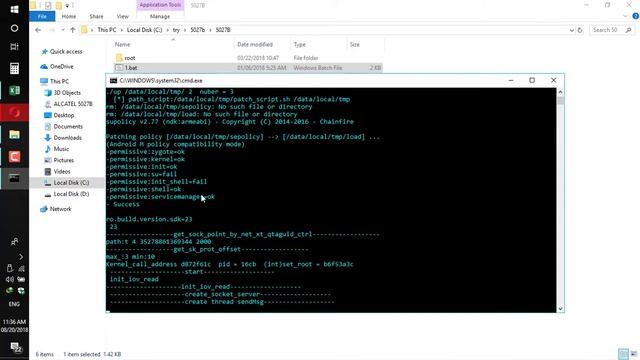
Task: Switch to the Share ribbon tab
Action: point(96,16)
